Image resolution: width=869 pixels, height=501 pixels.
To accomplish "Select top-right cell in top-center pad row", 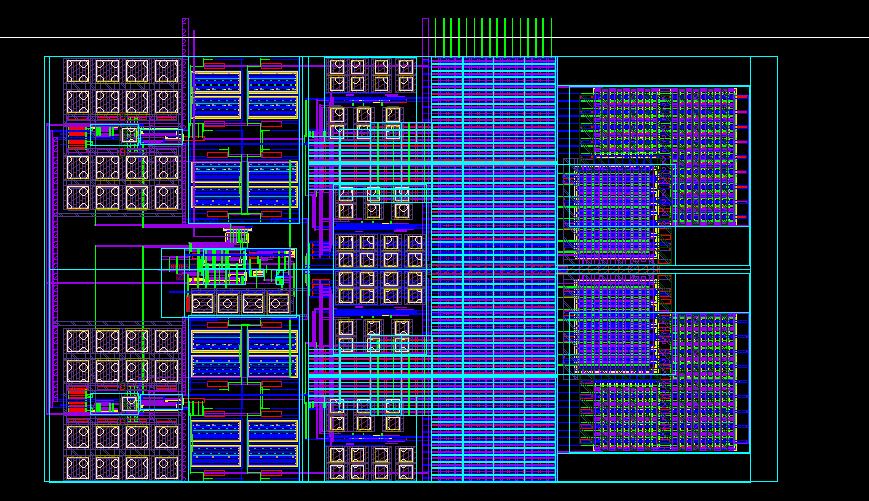I will [406, 68].
